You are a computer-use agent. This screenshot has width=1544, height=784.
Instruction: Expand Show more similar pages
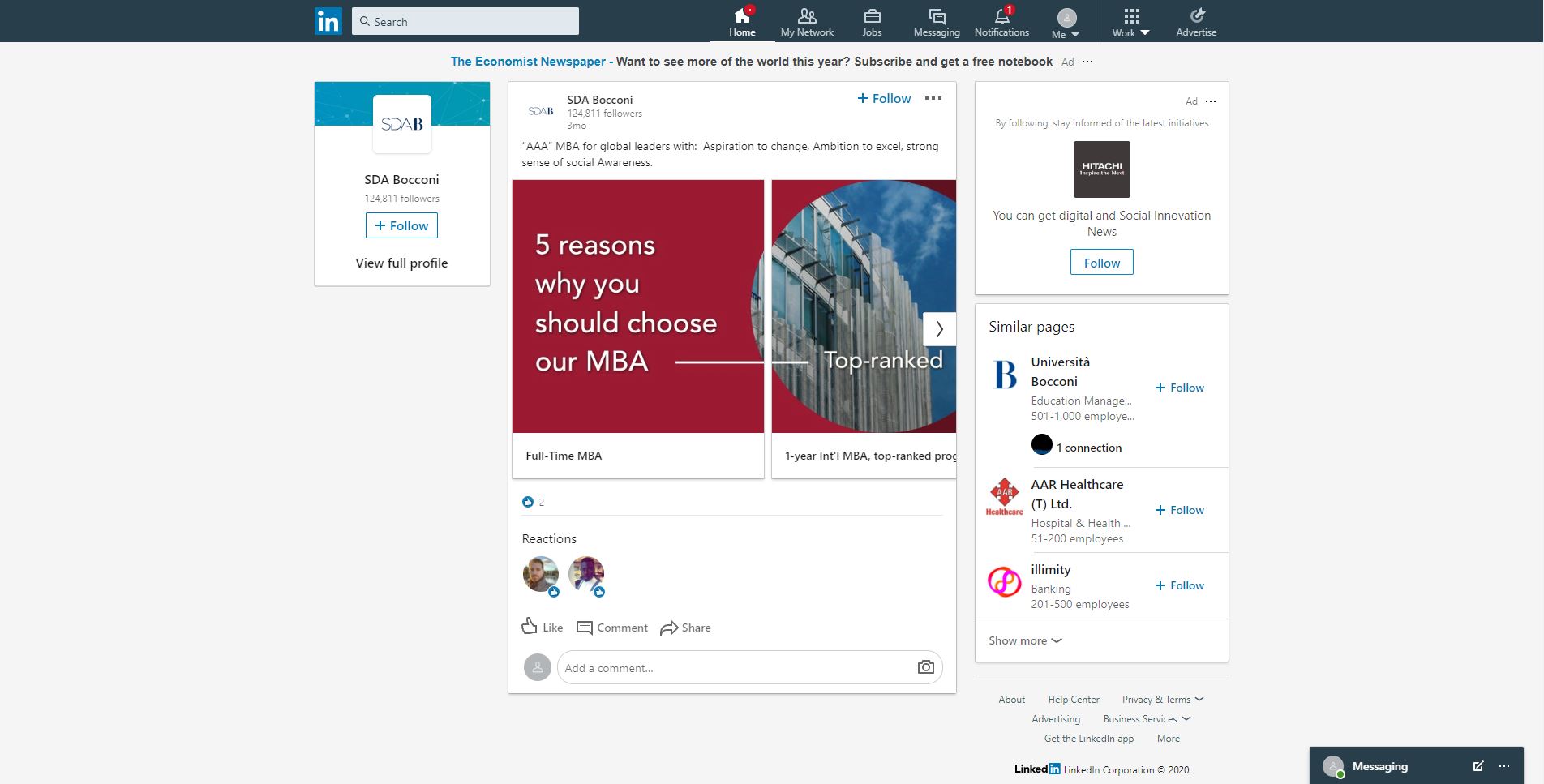[1025, 640]
